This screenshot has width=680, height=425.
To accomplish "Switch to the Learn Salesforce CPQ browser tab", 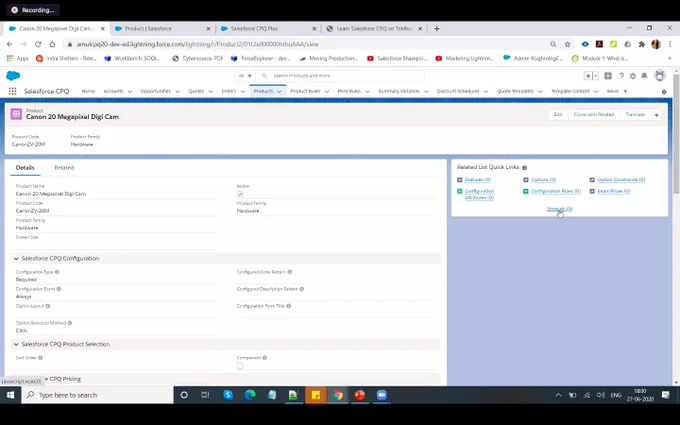I will (374, 29).
